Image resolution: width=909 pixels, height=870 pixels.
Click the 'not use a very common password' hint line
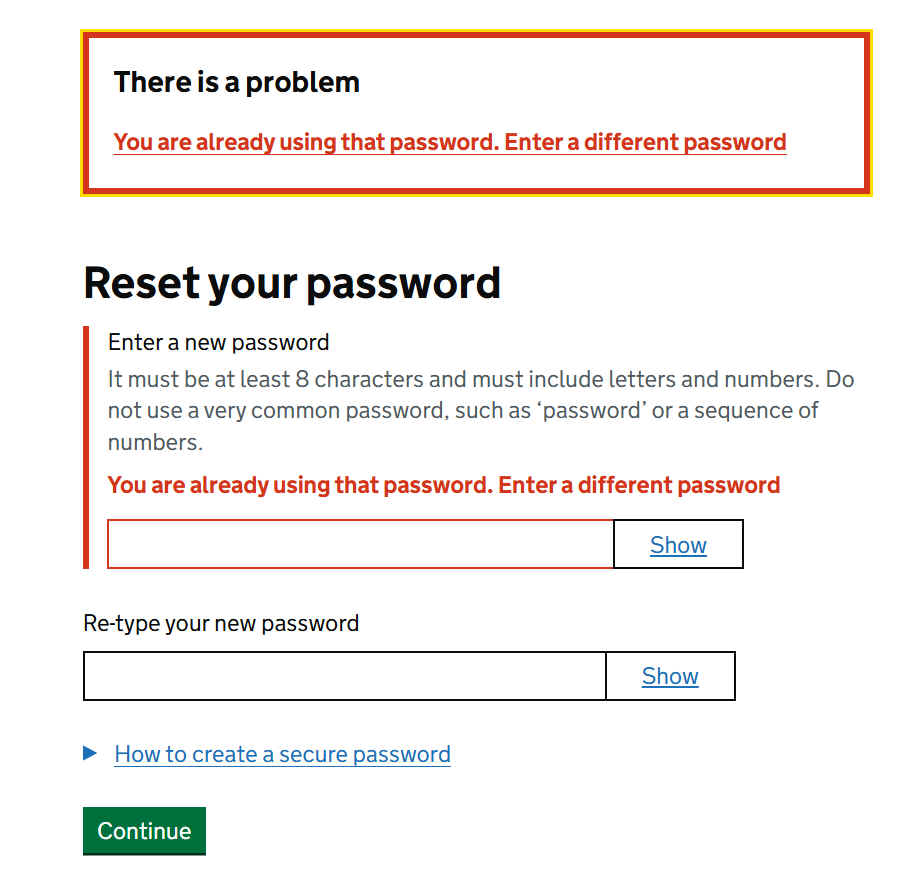463,411
